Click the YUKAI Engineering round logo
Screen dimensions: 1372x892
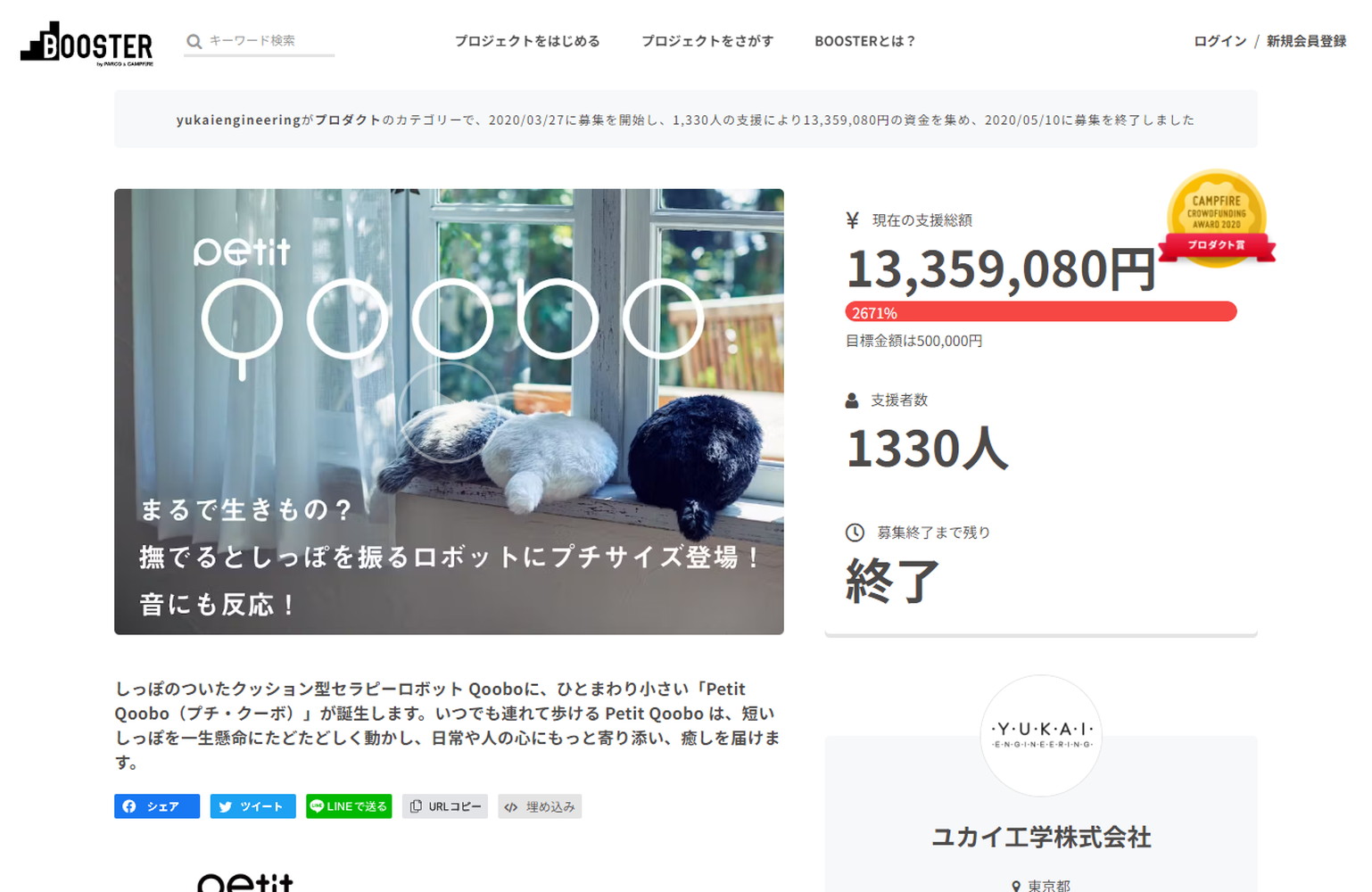coord(1041,736)
